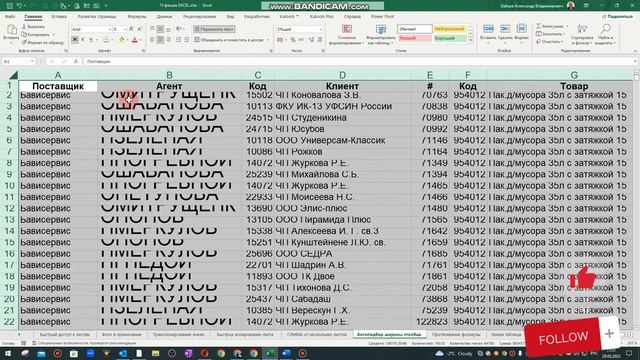Click the Insert cells icon
This screenshot has height=360, width=640.
click(x=488, y=29)
